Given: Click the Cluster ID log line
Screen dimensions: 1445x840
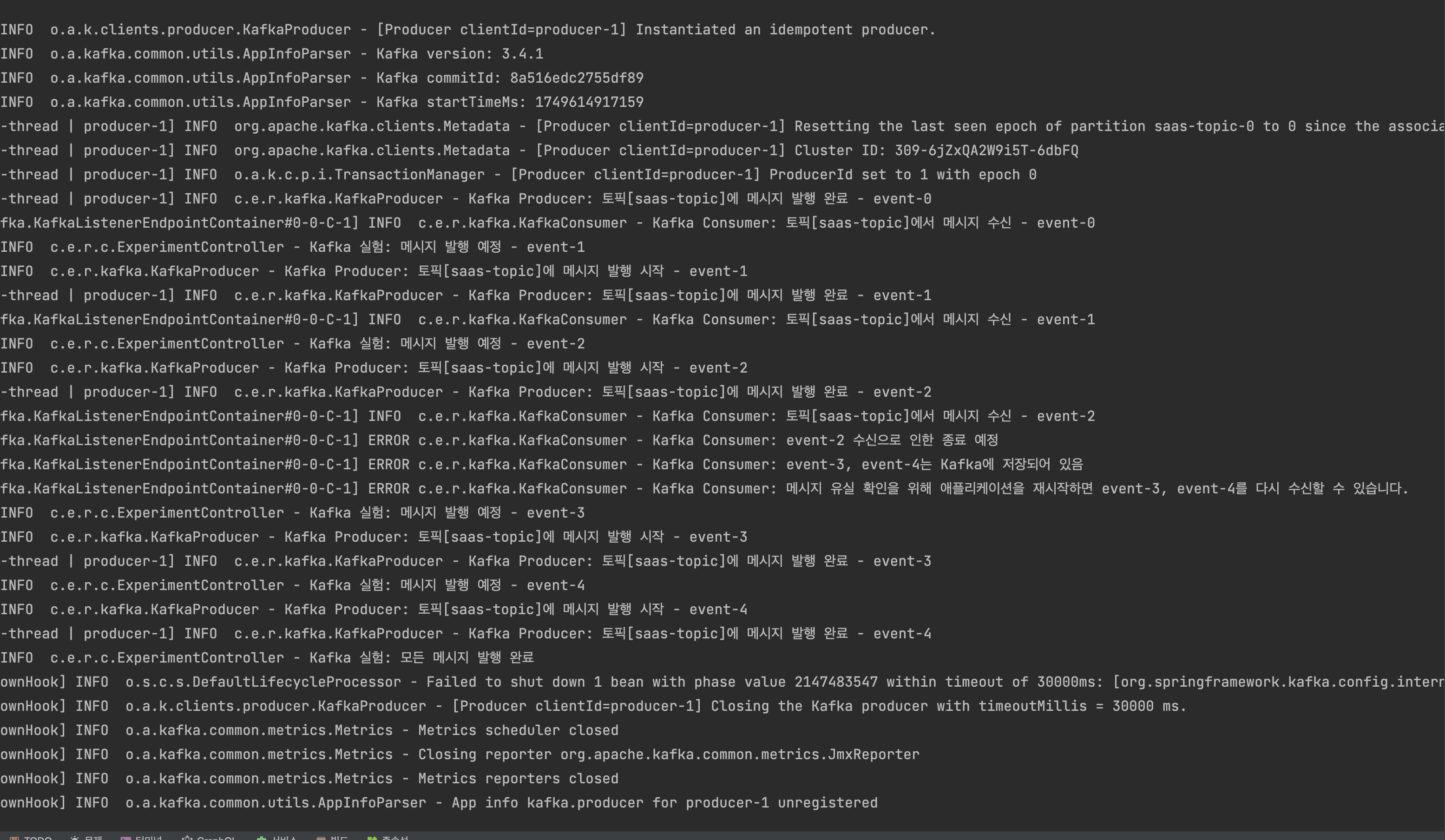Looking at the screenshot, I should click(539, 151).
